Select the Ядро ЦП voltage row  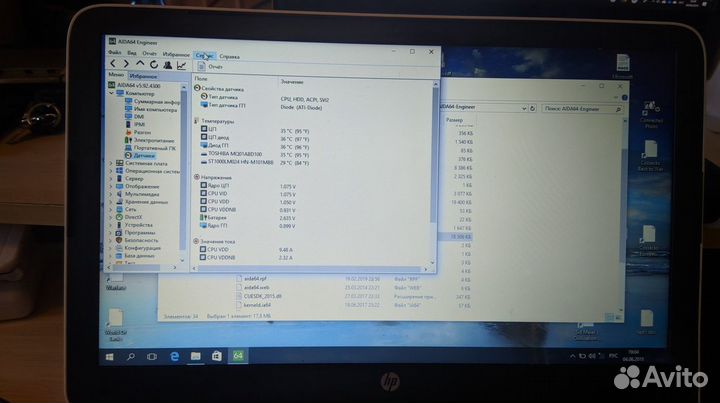248,186
